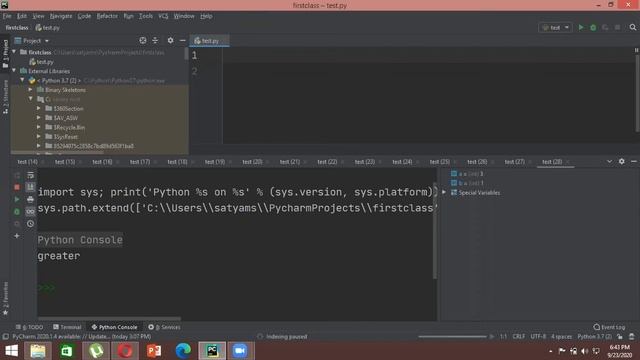Open the File menu
The height and width of the screenshot is (360, 640).
pyautogui.click(x=7, y=16)
